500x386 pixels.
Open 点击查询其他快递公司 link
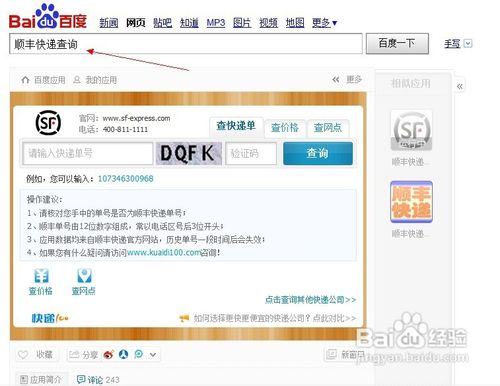[x=310, y=300]
